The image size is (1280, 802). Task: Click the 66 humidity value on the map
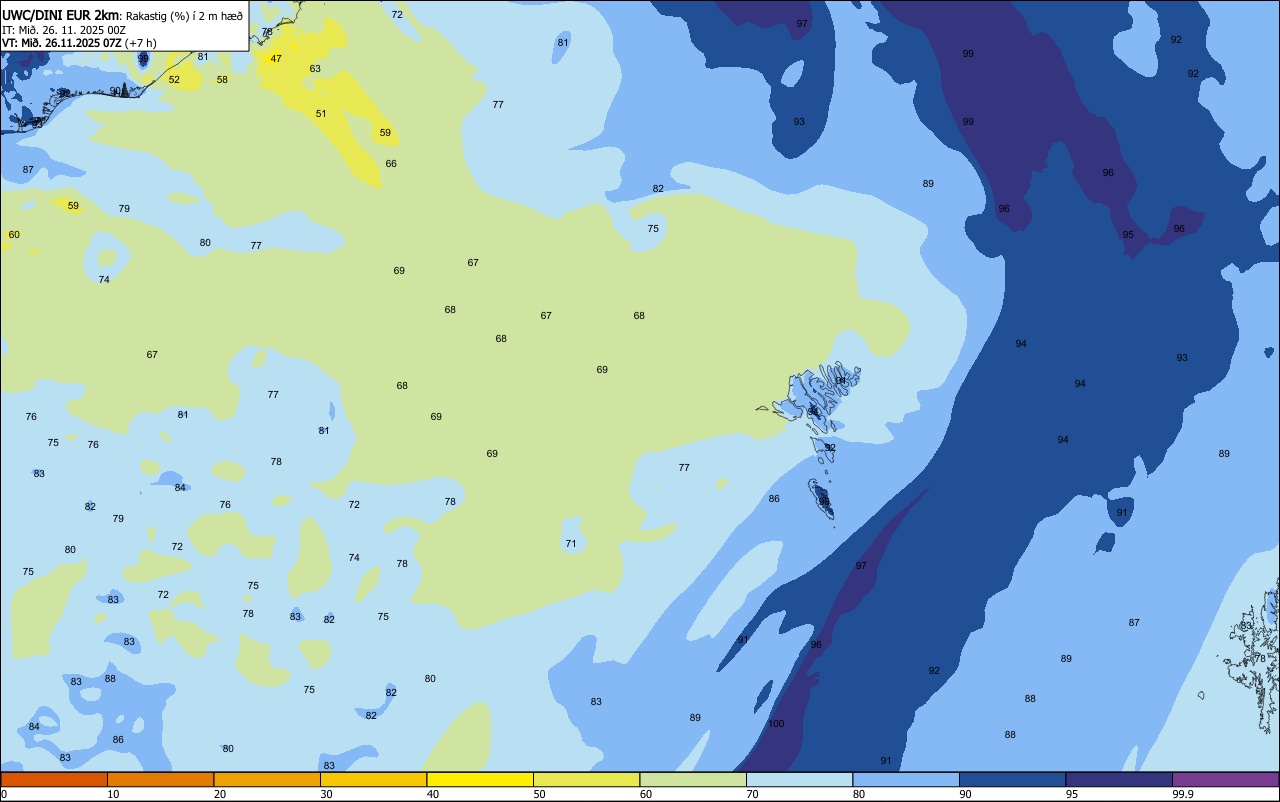[x=391, y=164]
